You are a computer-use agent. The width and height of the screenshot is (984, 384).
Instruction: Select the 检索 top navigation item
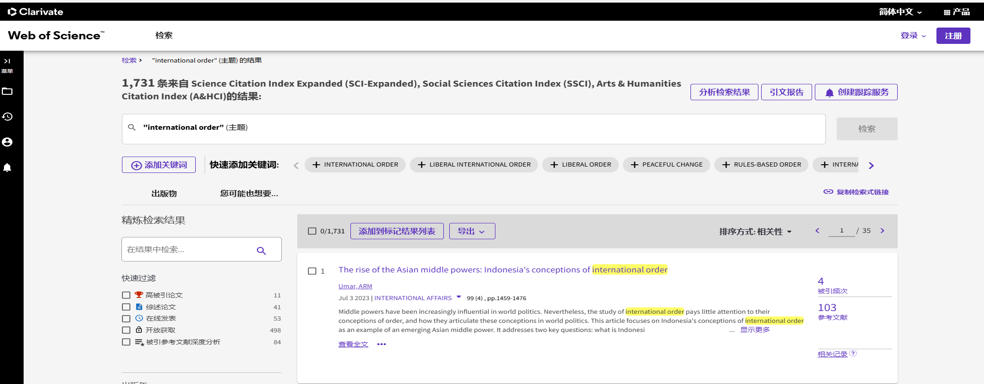164,36
